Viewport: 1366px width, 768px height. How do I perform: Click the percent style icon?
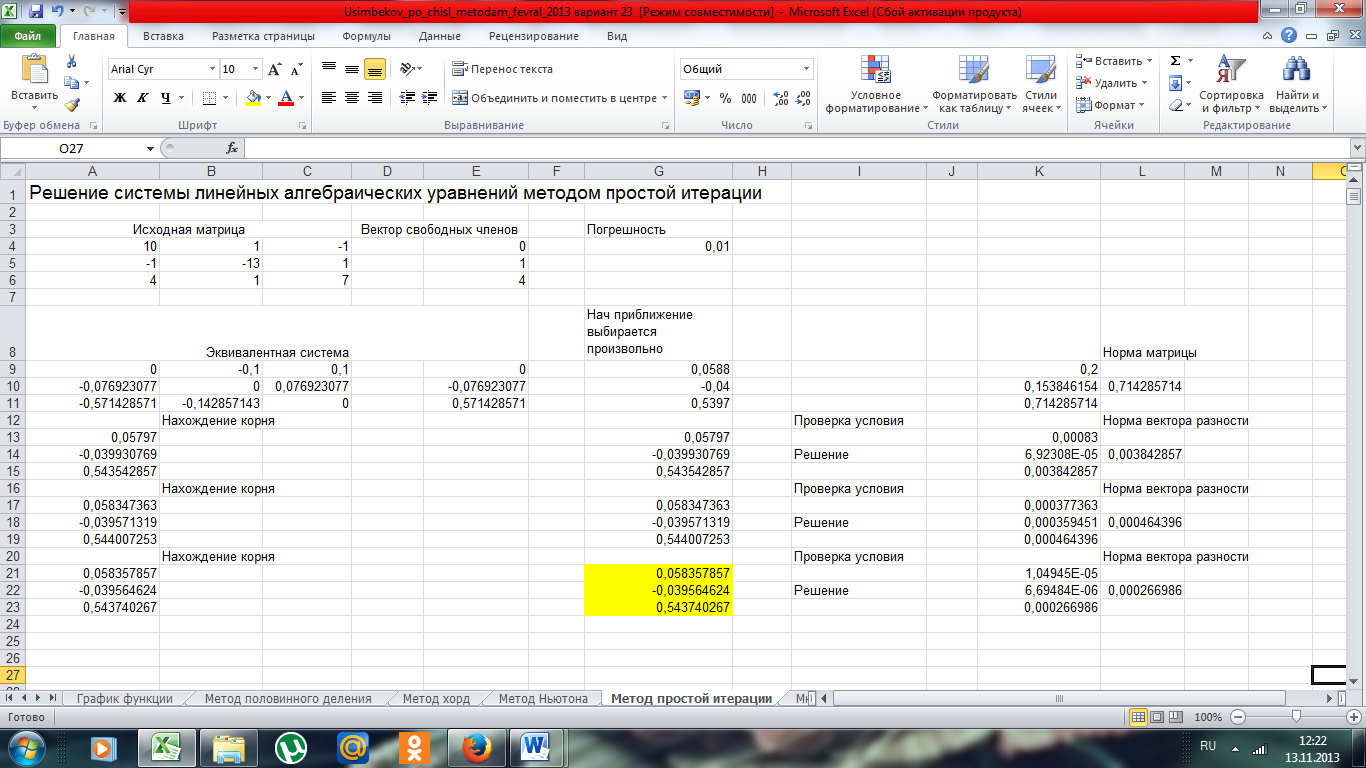[x=726, y=98]
